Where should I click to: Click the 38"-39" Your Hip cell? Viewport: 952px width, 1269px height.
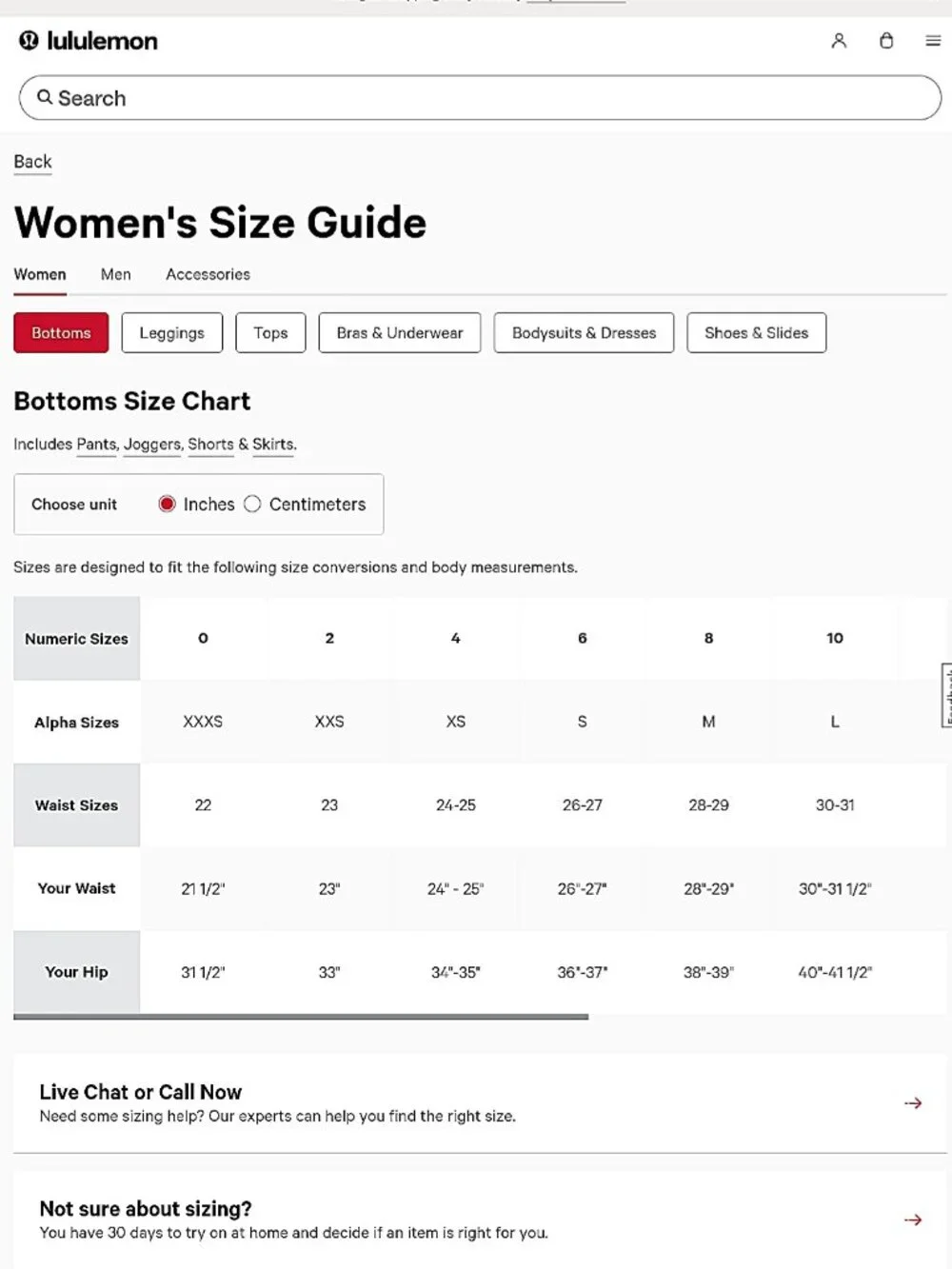coord(708,972)
